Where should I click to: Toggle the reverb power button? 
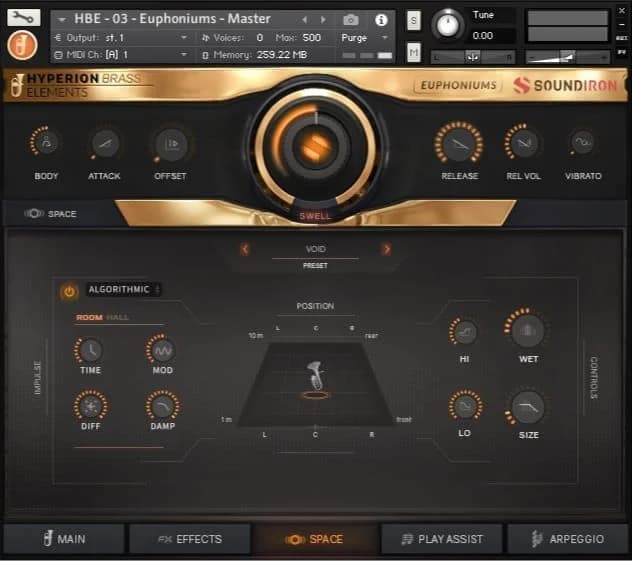click(69, 291)
